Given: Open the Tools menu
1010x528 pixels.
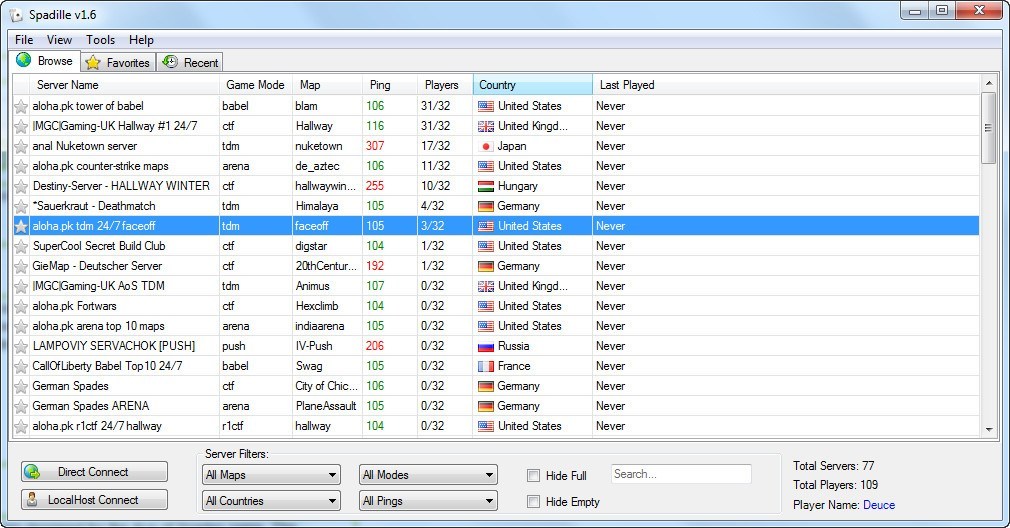Looking at the screenshot, I should pos(100,39).
